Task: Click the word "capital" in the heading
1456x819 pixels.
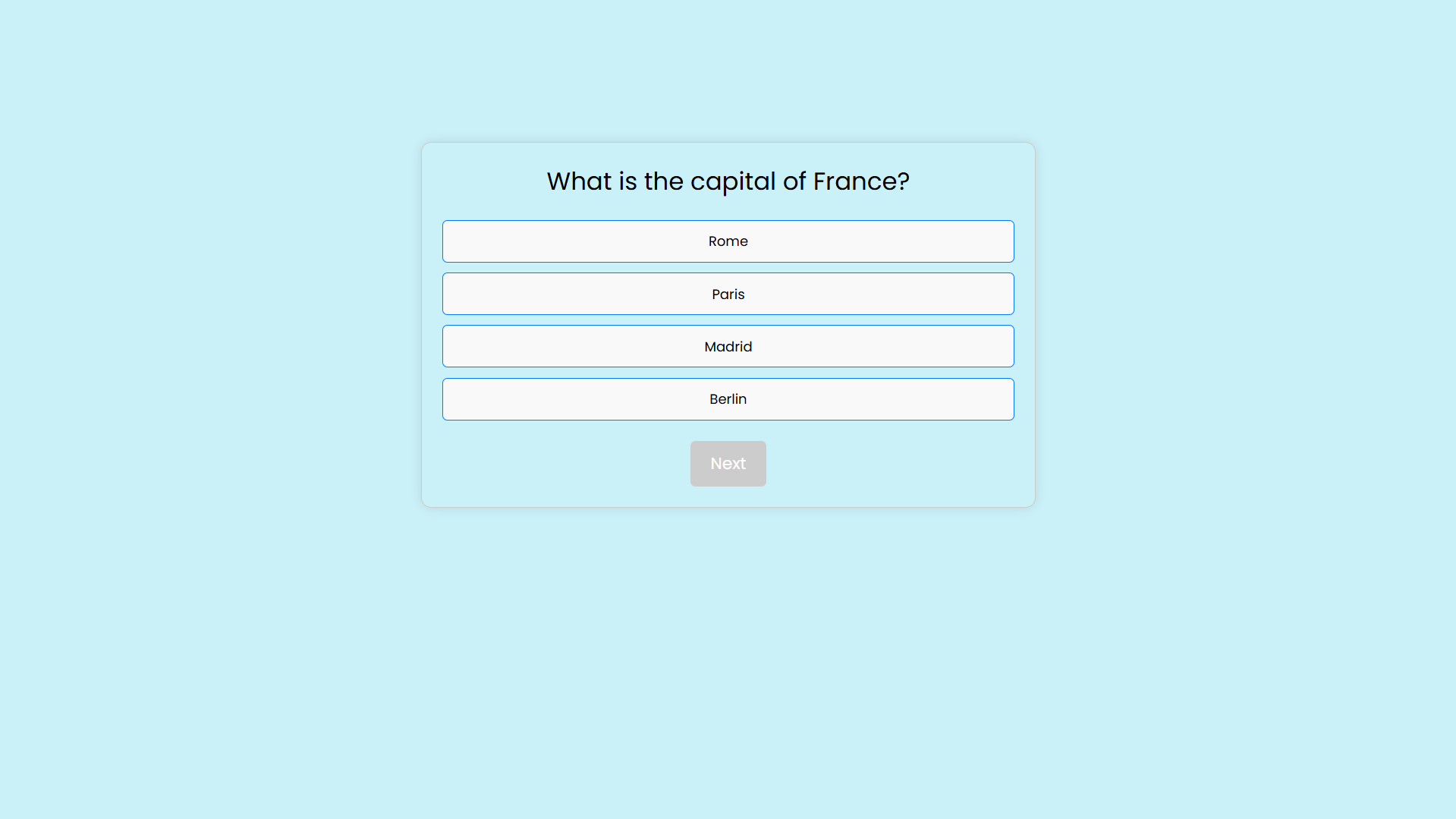Action: pyautogui.click(x=732, y=181)
